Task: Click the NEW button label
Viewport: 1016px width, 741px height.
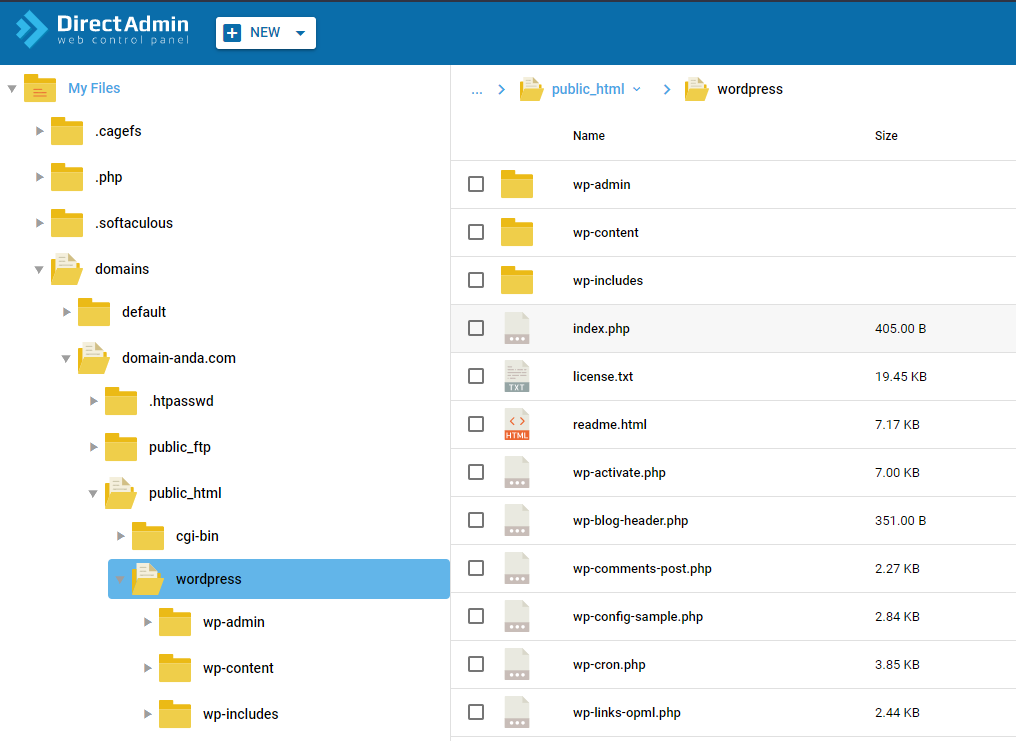Action: [x=265, y=32]
